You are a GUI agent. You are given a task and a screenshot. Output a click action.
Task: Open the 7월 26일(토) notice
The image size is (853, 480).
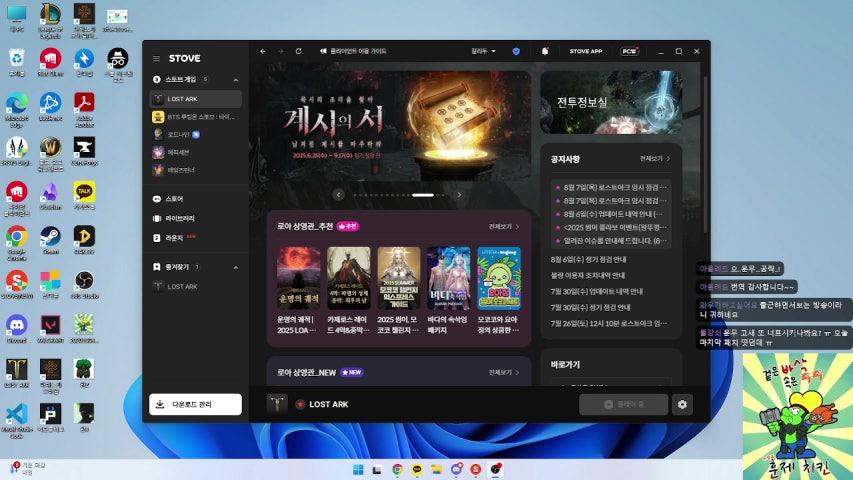click(609, 323)
